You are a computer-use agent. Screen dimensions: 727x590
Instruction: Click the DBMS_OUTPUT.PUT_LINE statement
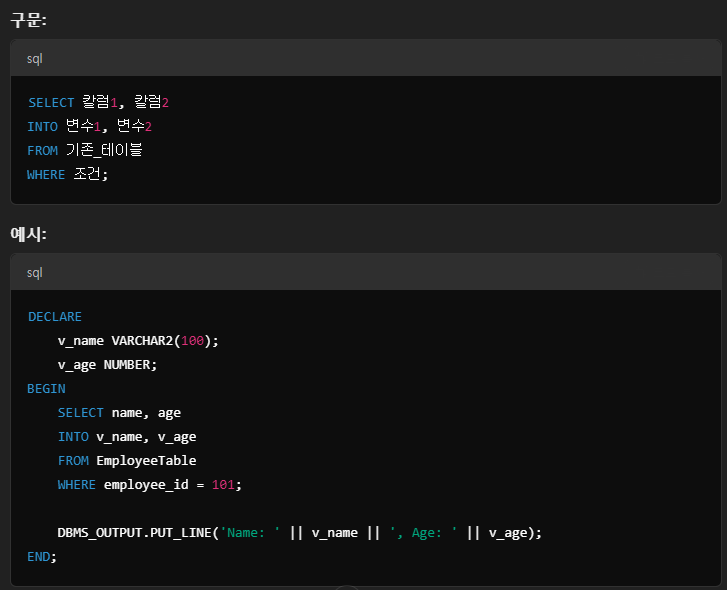[x=300, y=533]
